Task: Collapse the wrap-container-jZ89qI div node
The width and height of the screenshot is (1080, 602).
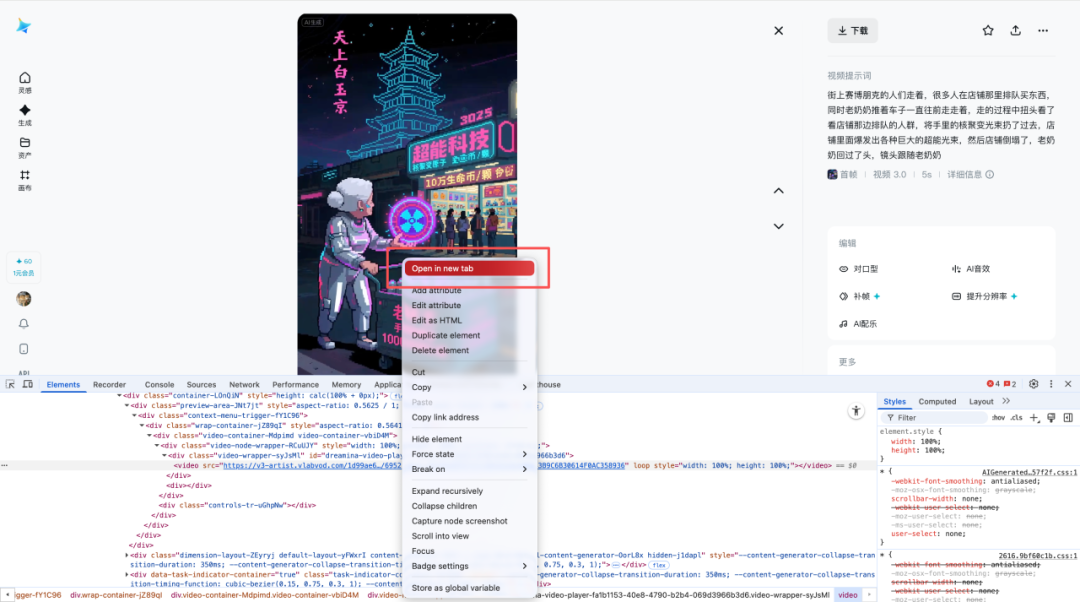Action: [142, 426]
